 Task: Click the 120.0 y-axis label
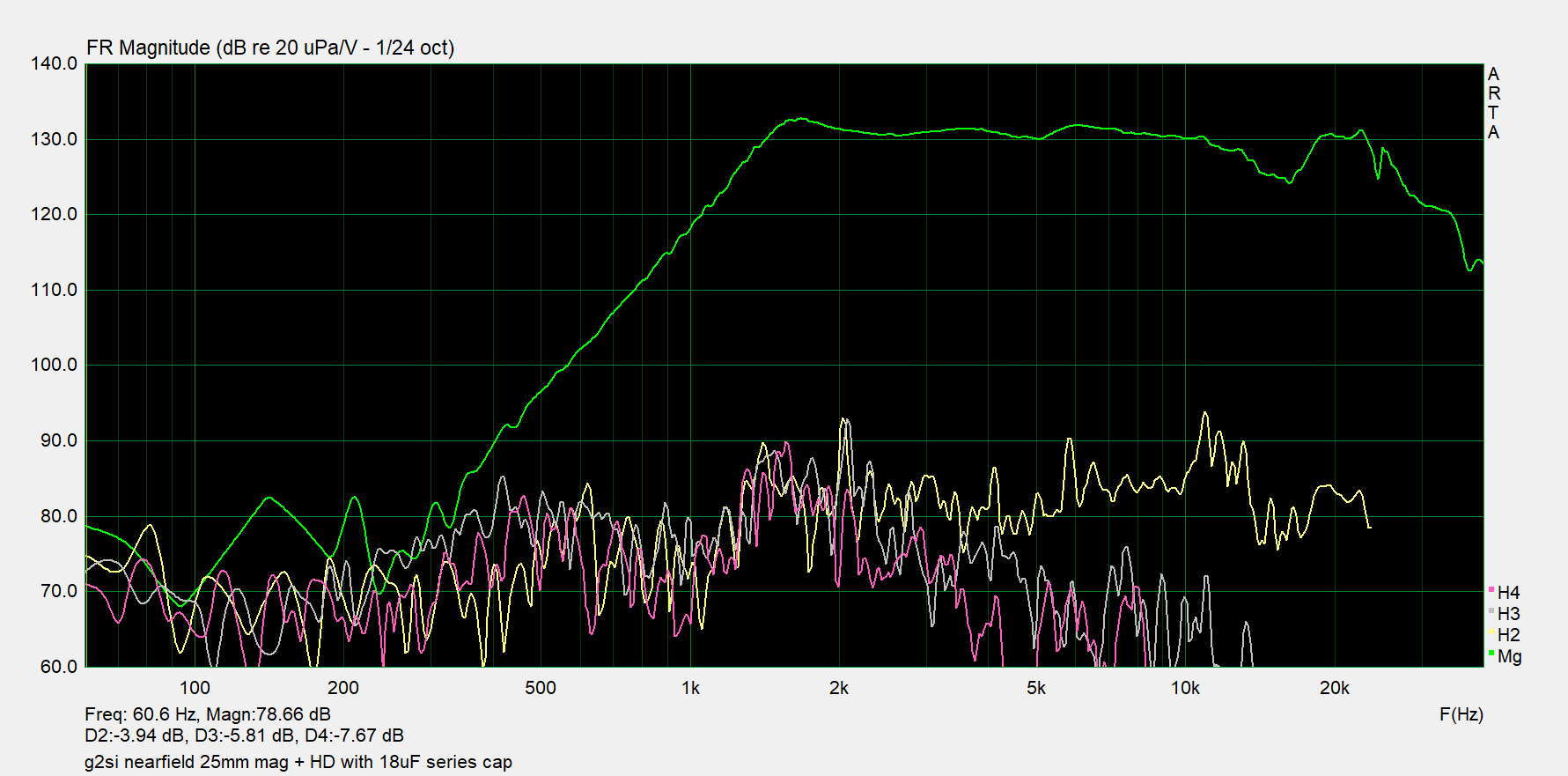click(55, 214)
